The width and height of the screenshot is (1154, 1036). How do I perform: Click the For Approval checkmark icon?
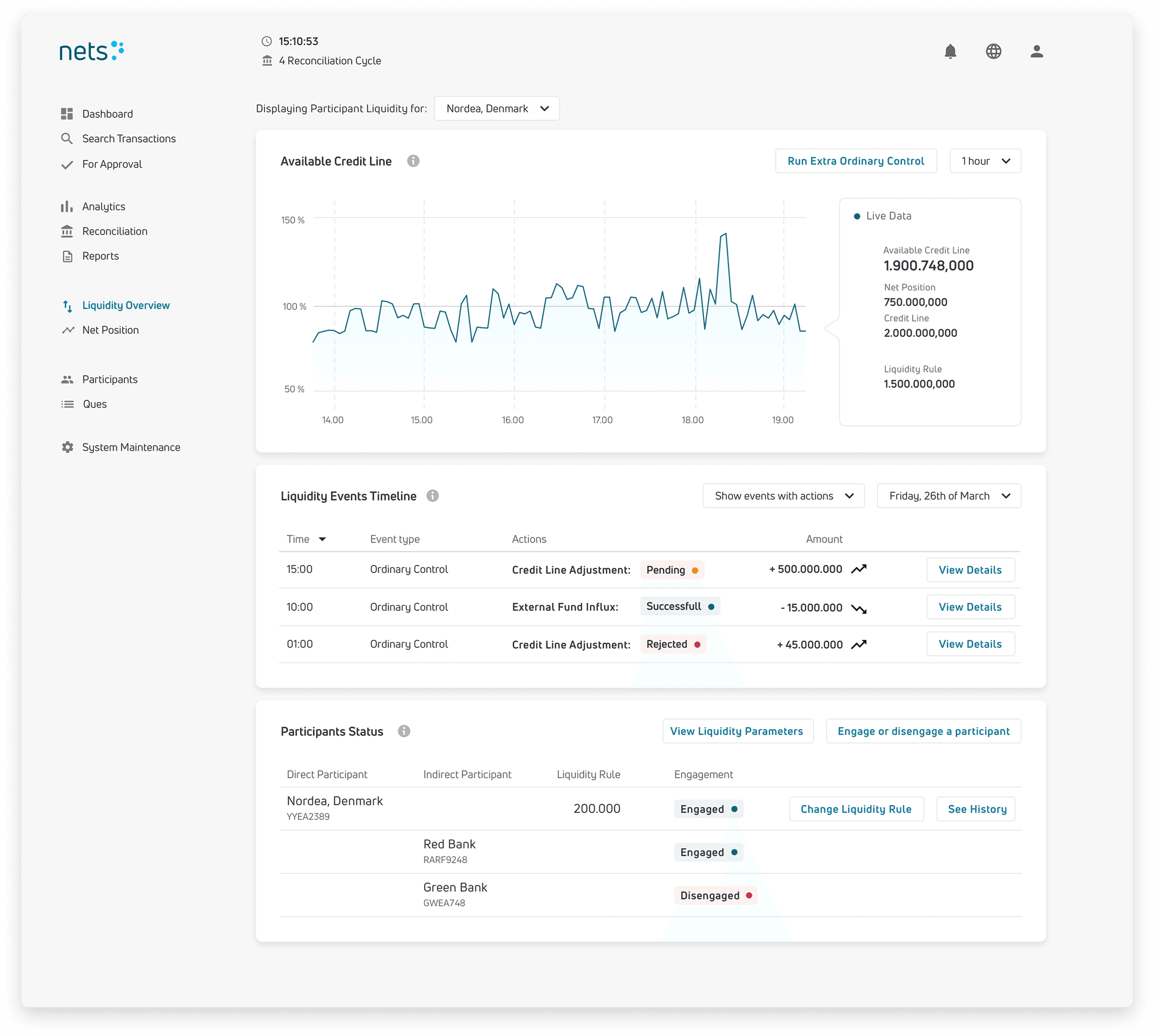[x=67, y=165]
